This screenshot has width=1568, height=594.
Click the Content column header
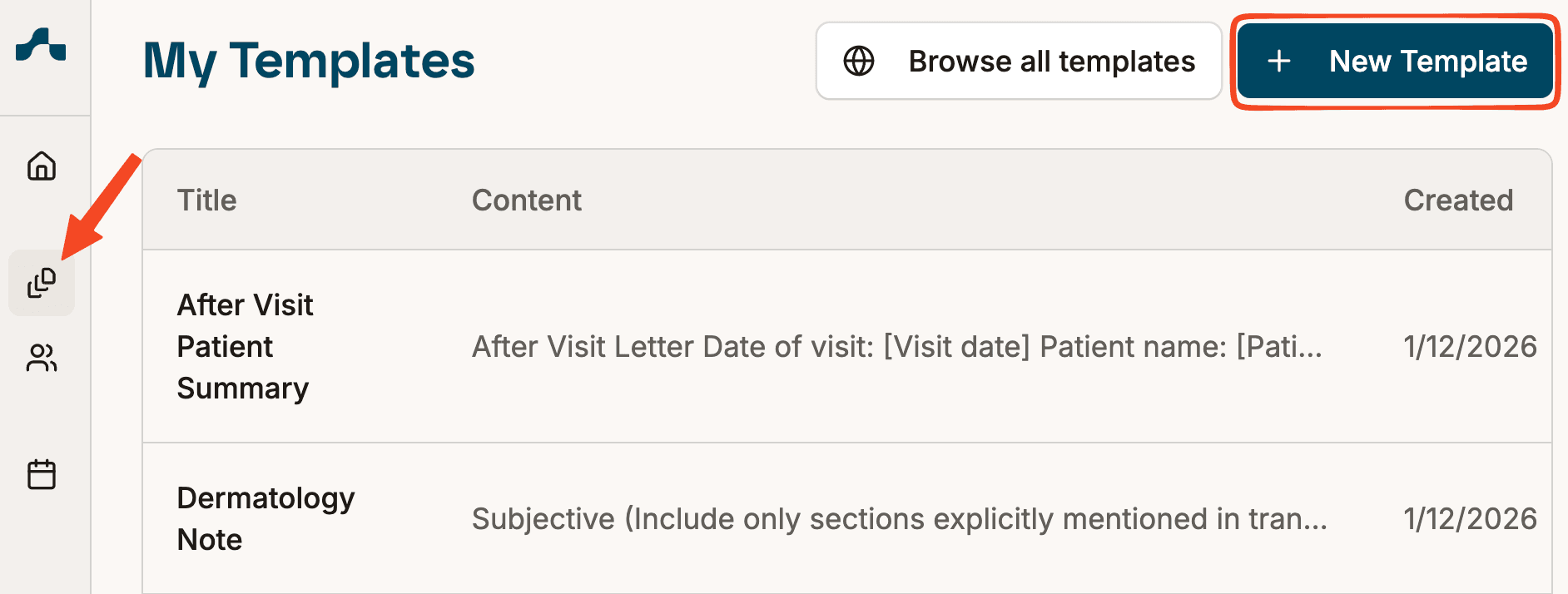526,200
